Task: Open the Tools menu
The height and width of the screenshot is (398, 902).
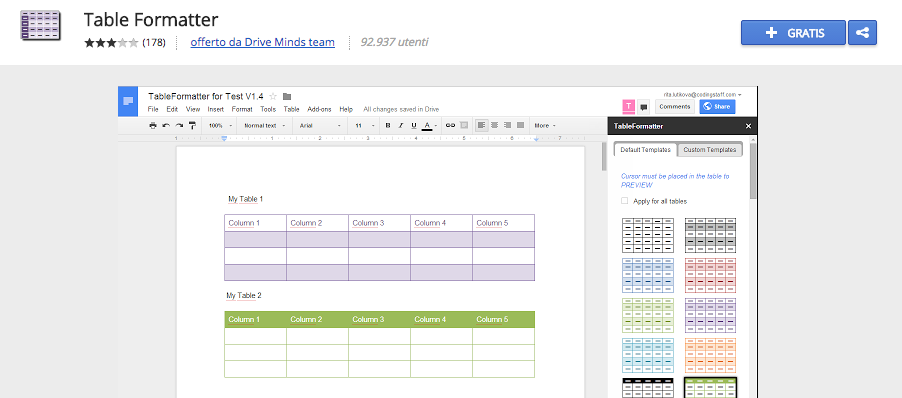Action: 268,109
